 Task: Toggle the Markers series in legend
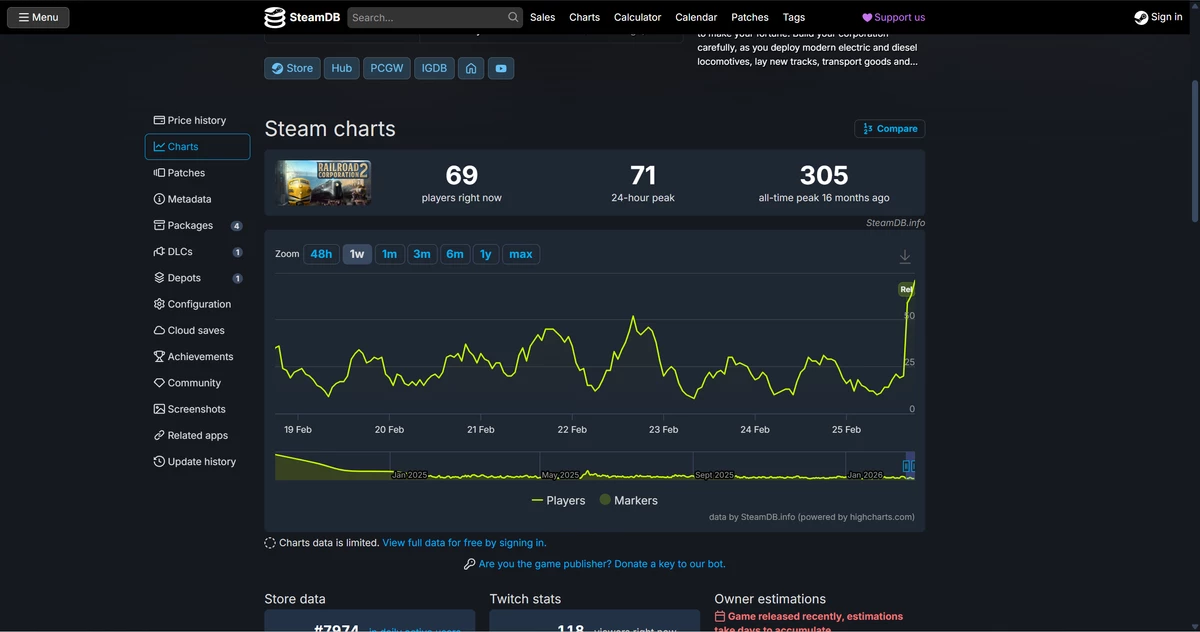(x=628, y=500)
